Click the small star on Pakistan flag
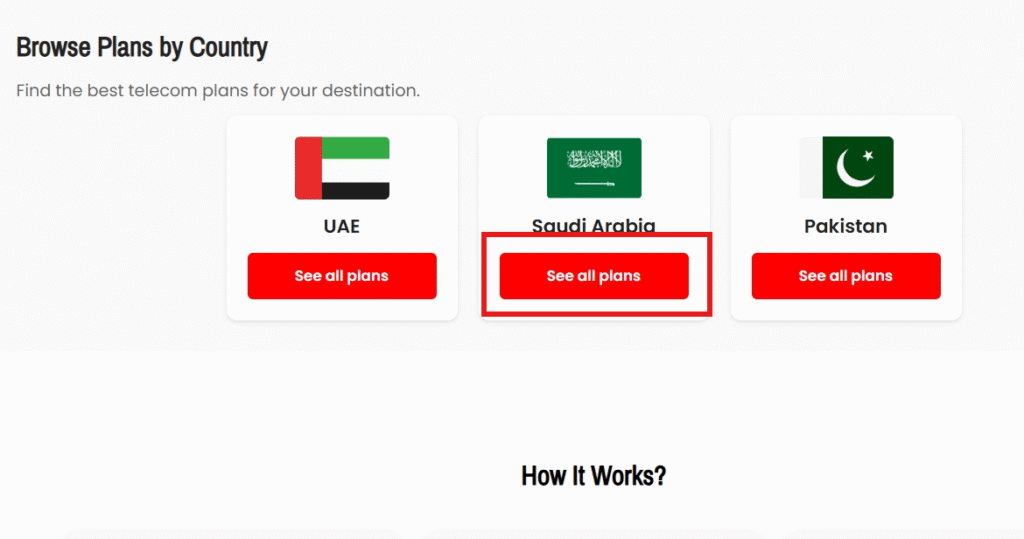 point(868,155)
